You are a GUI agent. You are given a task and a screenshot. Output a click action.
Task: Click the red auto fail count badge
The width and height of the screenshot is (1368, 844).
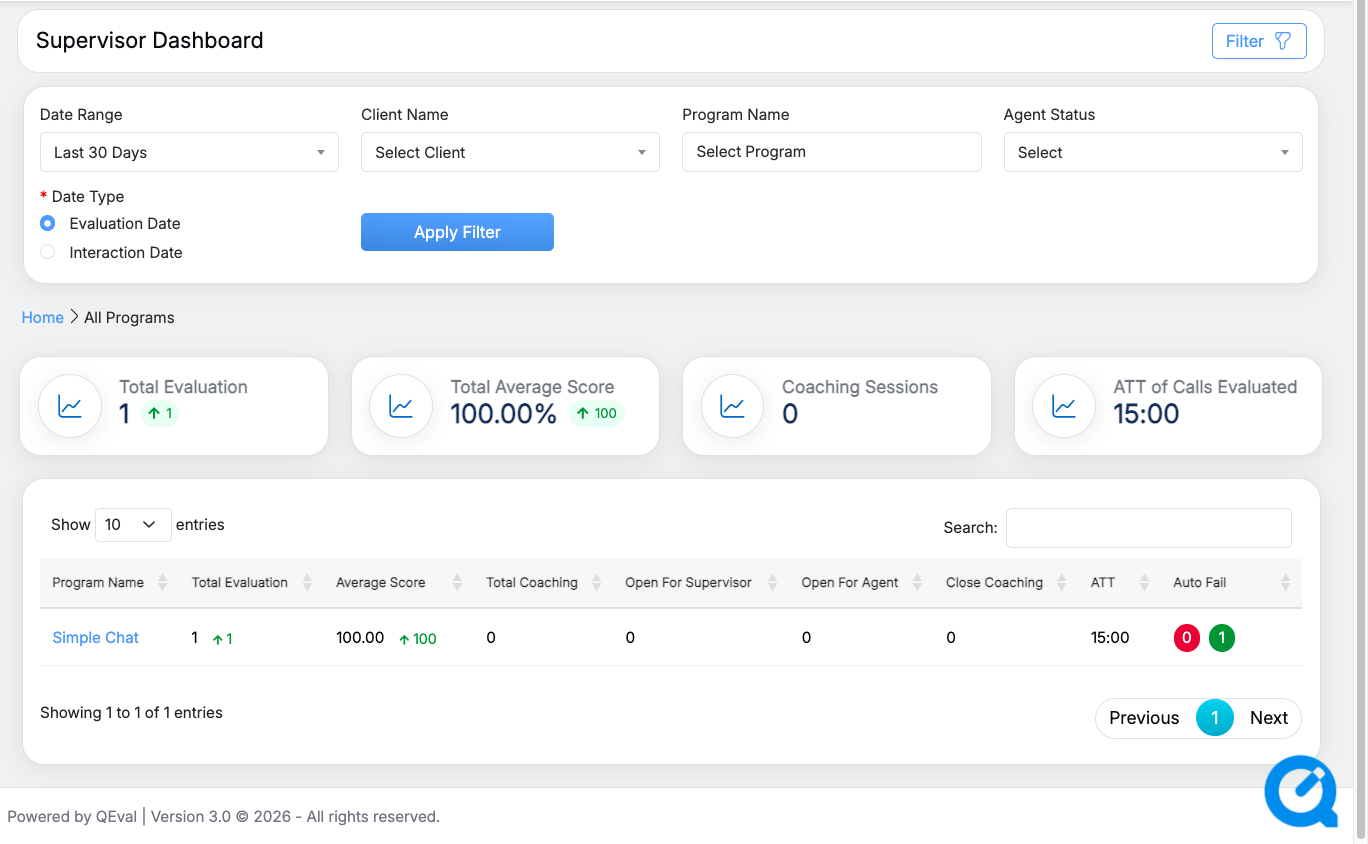pyautogui.click(x=1187, y=638)
